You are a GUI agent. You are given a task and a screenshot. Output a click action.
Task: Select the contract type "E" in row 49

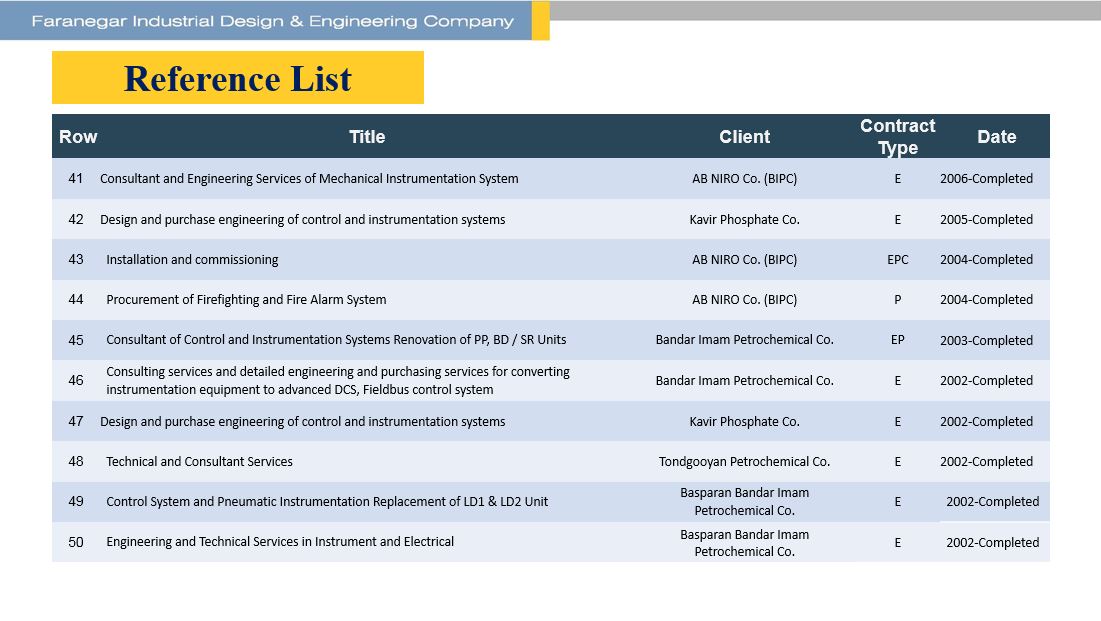pyautogui.click(x=897, y=501)
